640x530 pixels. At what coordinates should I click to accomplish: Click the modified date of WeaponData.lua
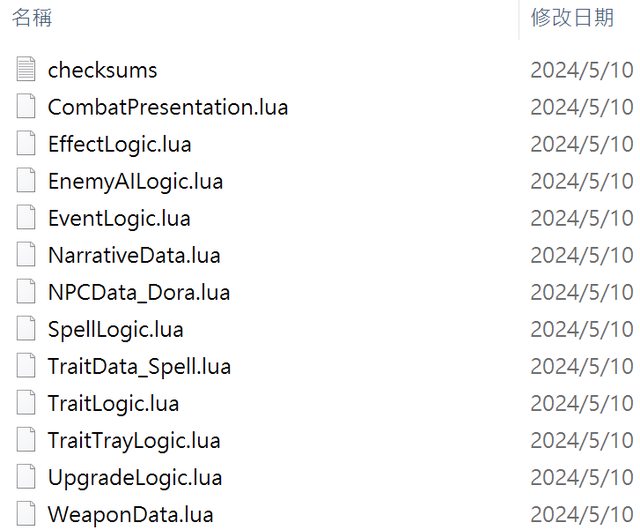582,514
